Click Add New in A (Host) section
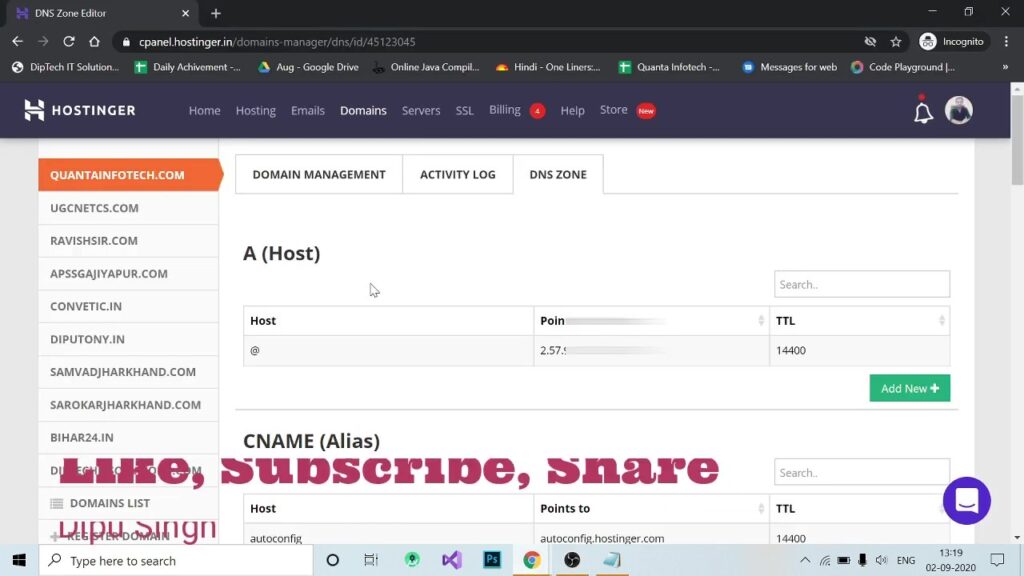 pyautogui.click(x=910, y=388)
